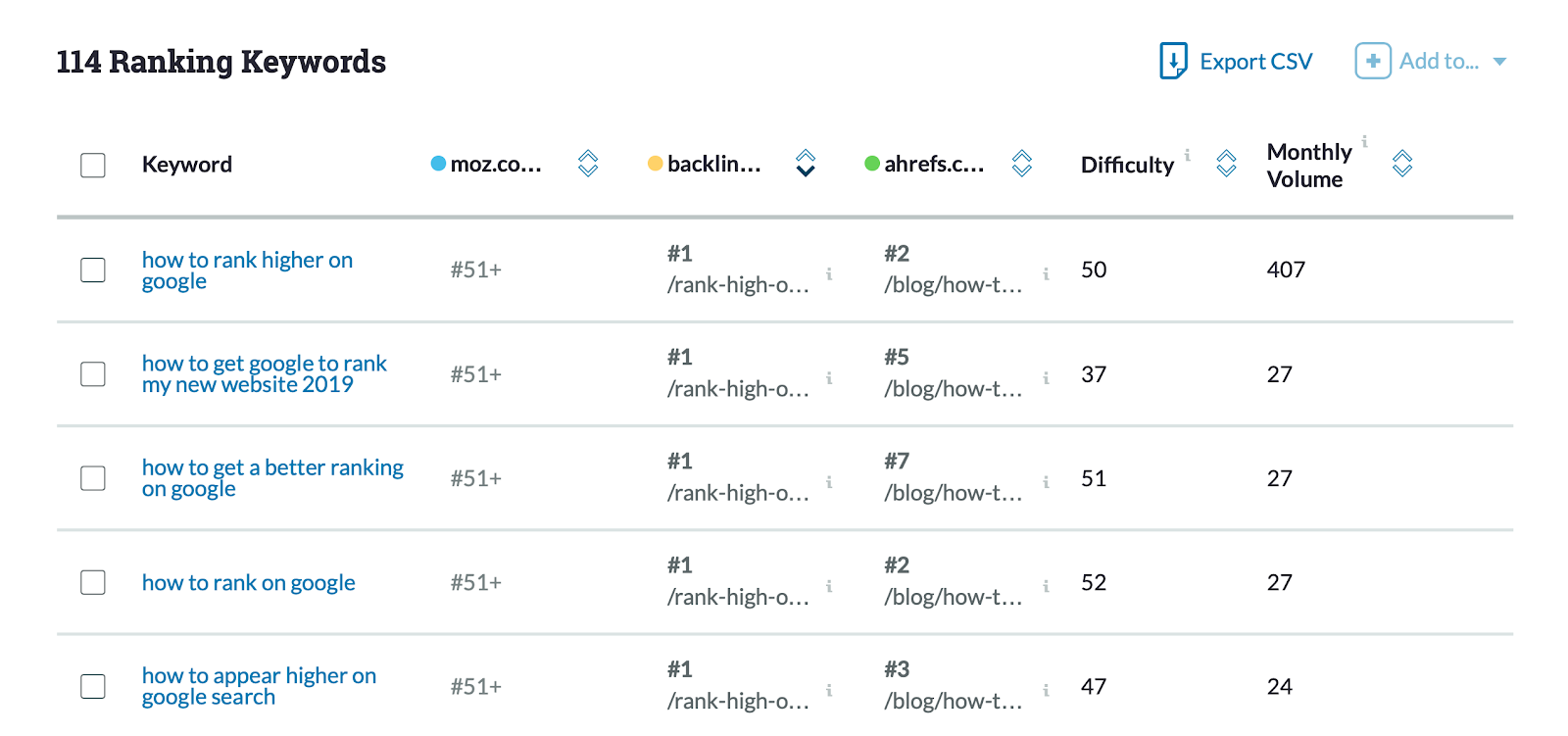
Task: Click info icon beside Monthly Volume header
Action: [1364, 141]
